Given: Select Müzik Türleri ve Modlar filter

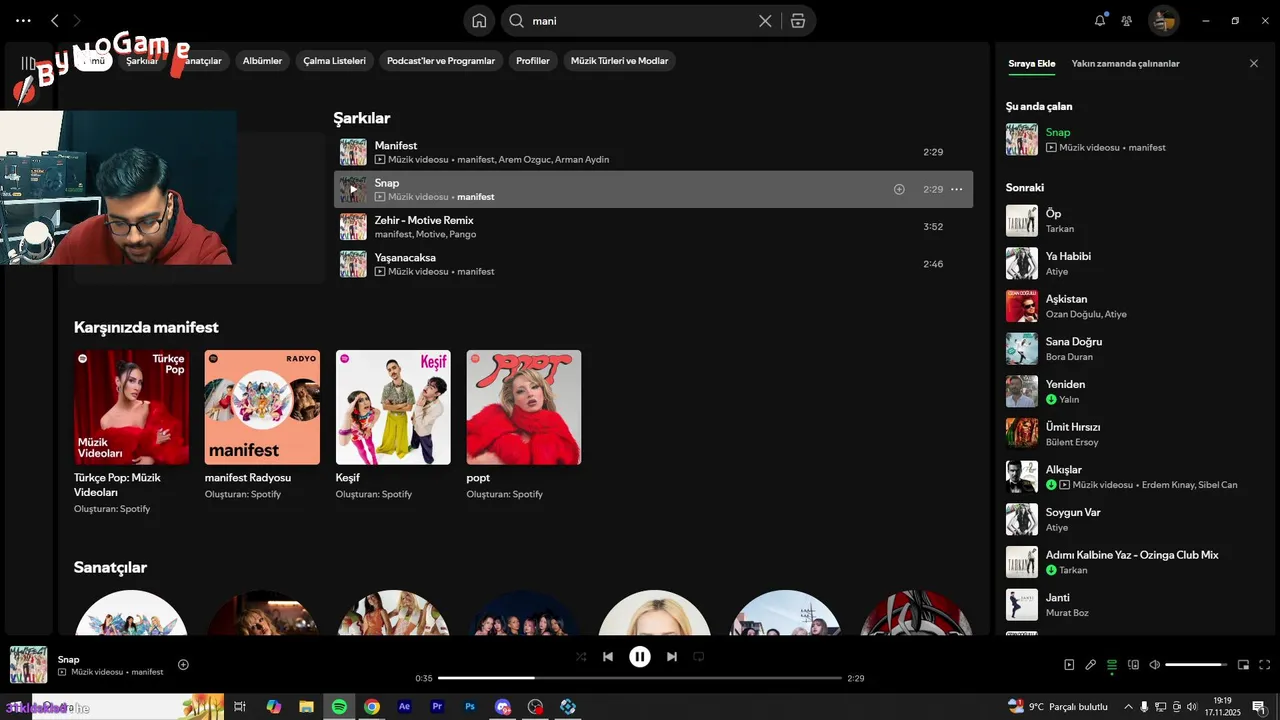Looking at the screenshot, I should 619,61.
